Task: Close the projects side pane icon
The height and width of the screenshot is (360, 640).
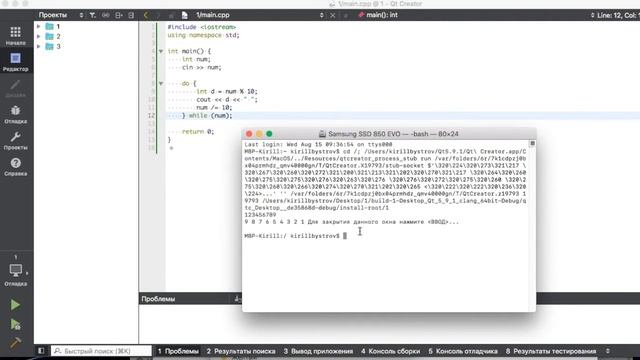Action: click(131, 15)
